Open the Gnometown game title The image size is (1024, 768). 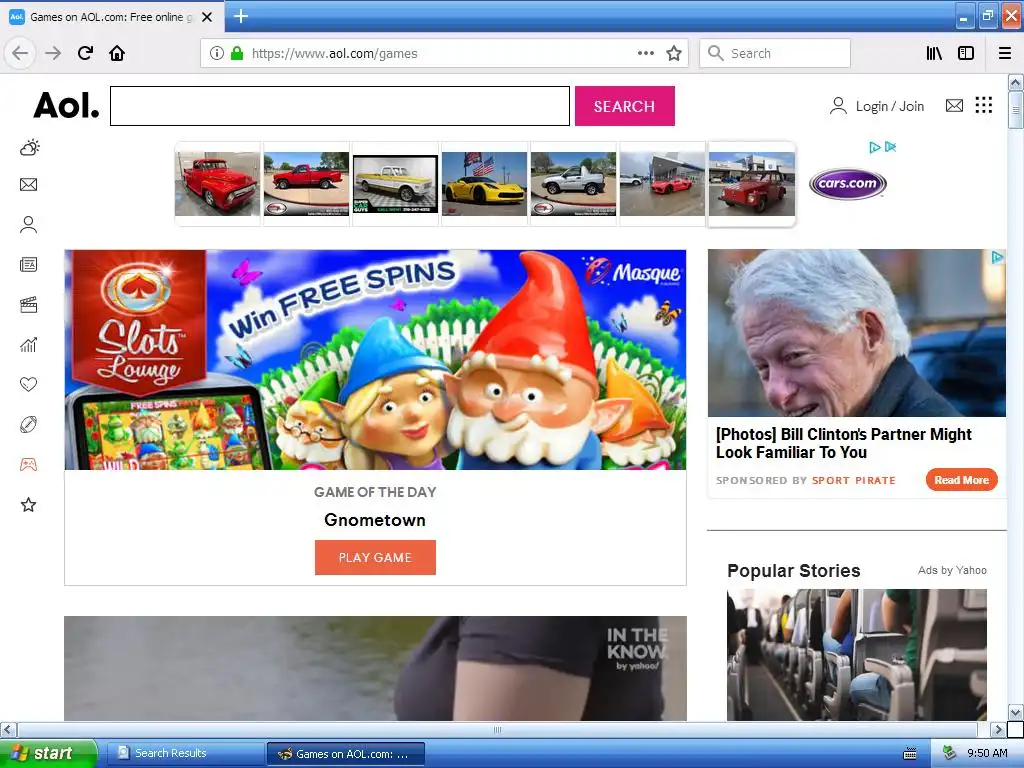(x=375, y=520)
